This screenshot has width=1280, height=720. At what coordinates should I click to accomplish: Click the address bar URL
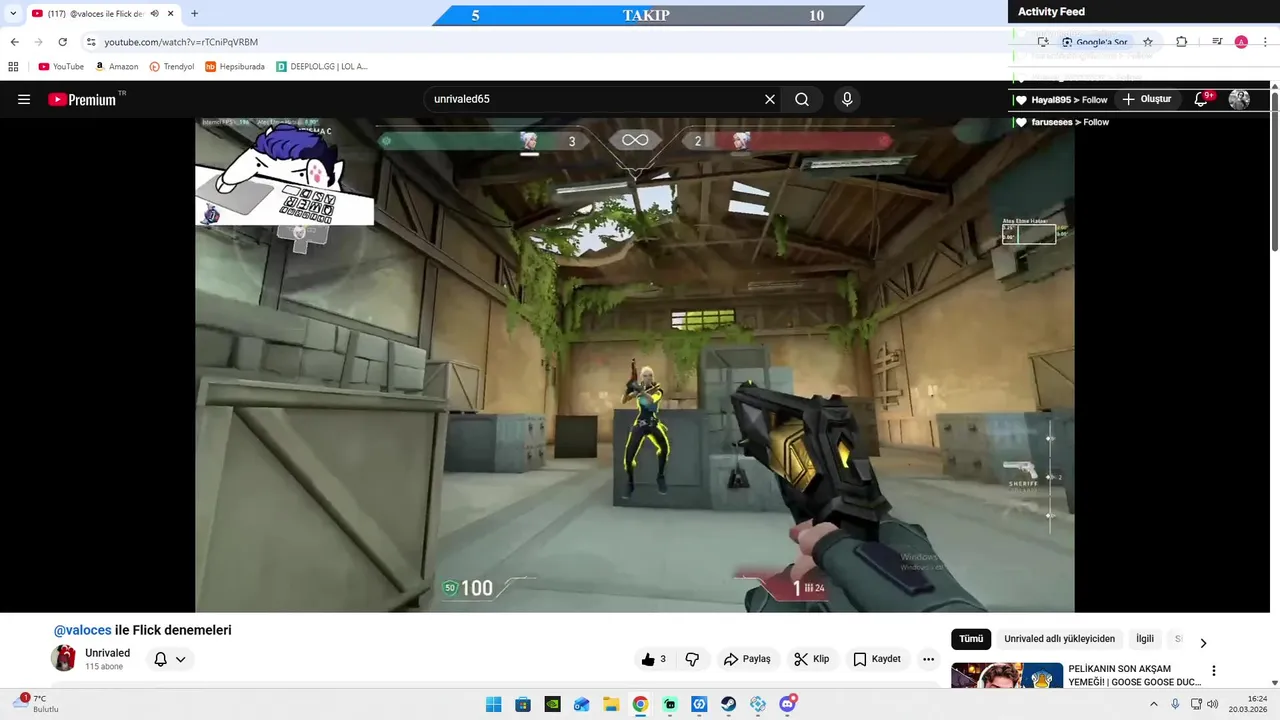pos(181,42)
